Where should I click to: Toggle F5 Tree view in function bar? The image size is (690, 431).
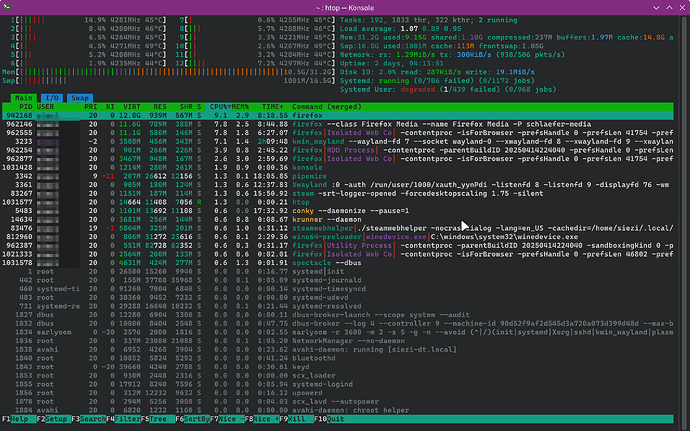coord(158,419)
